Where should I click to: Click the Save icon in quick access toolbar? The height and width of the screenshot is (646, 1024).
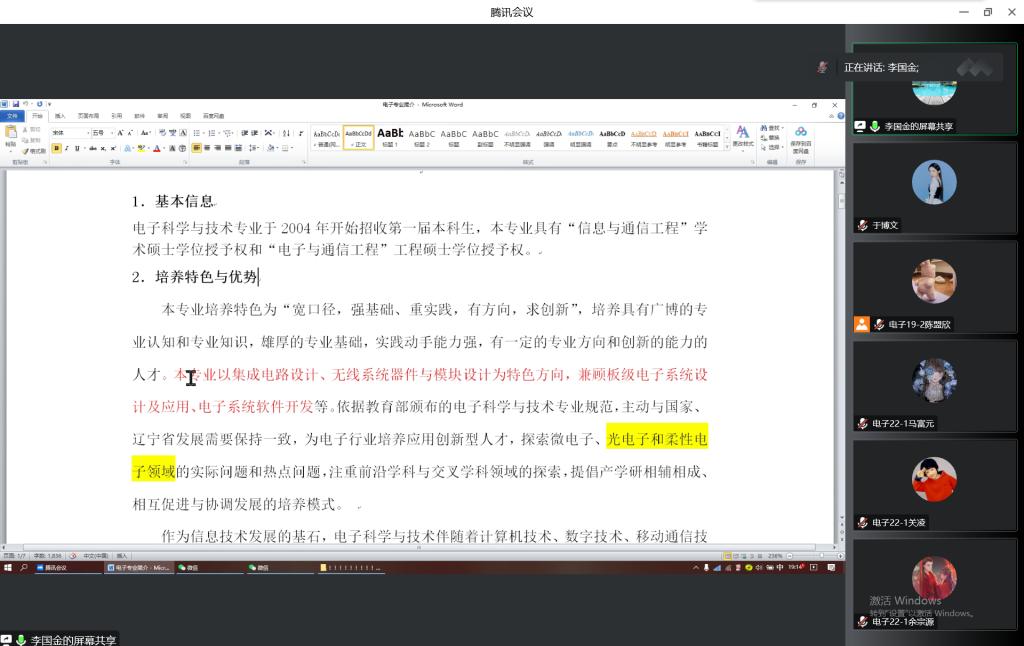click(x=14, y=104)
